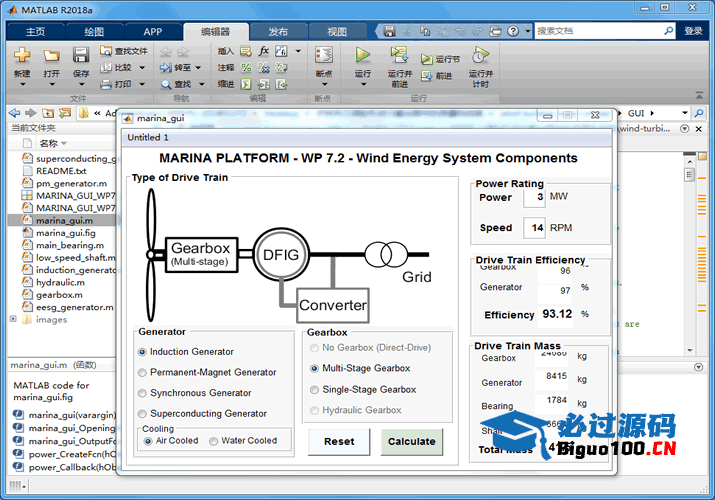Click the New file icon in the ribbon
Viewport: 715px width, 500px height.
coord(22,55)
